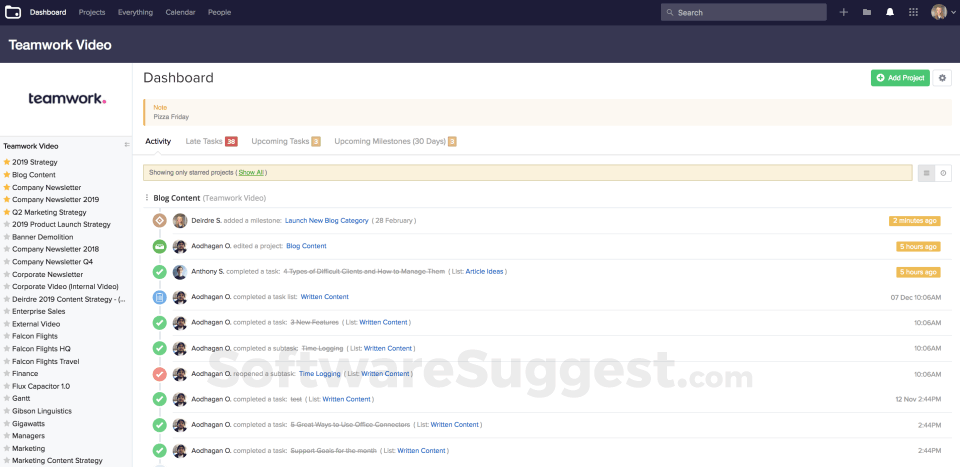Switch activity to time view icon
The height and width of the screenshot is (467, 960).
click(x=943, y=173)
